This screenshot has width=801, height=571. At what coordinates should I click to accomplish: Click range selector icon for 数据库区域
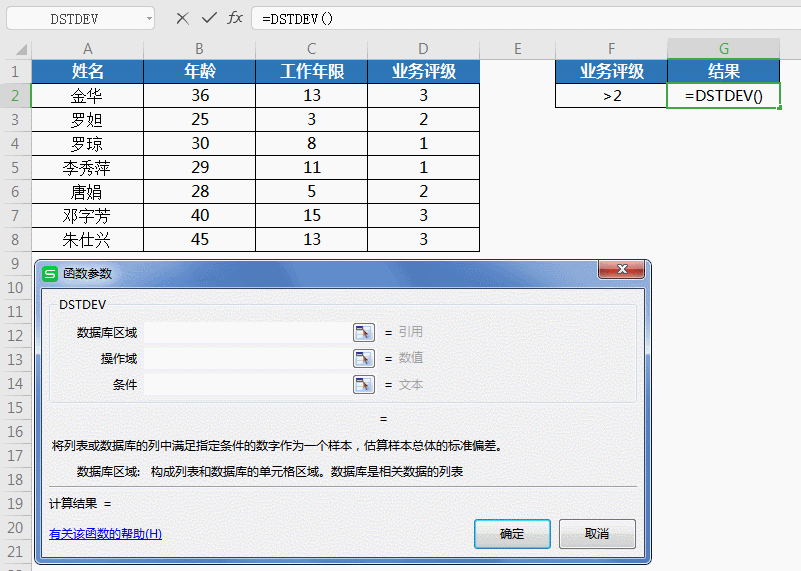[x=364, y=332]
